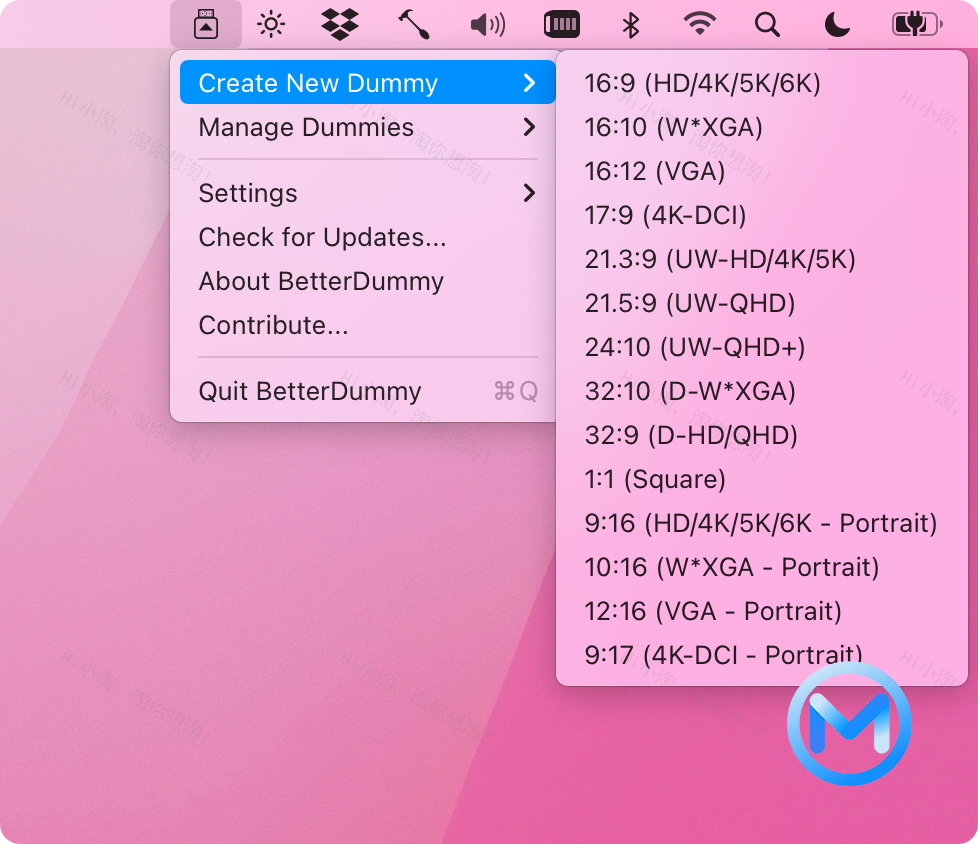Image resolution: width=978 pixels, height=844 pixels.
Task: Select 9:16 Portrait aspect ratio
Action: click(761, 523)
